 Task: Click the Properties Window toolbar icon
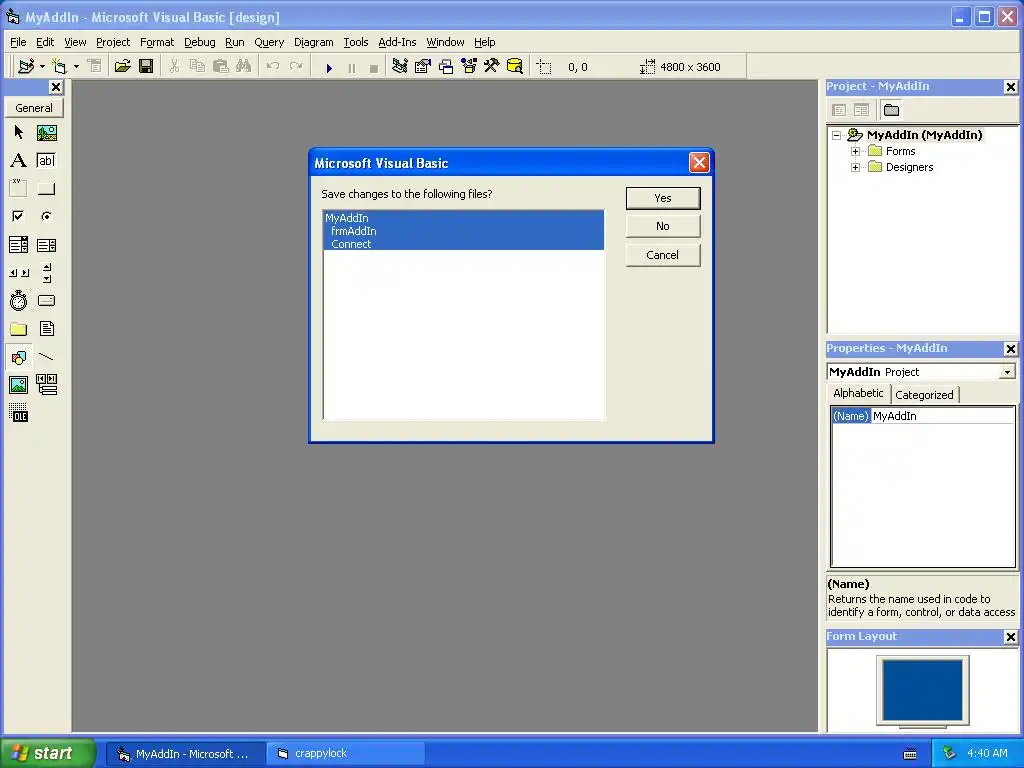pos(423,66)
